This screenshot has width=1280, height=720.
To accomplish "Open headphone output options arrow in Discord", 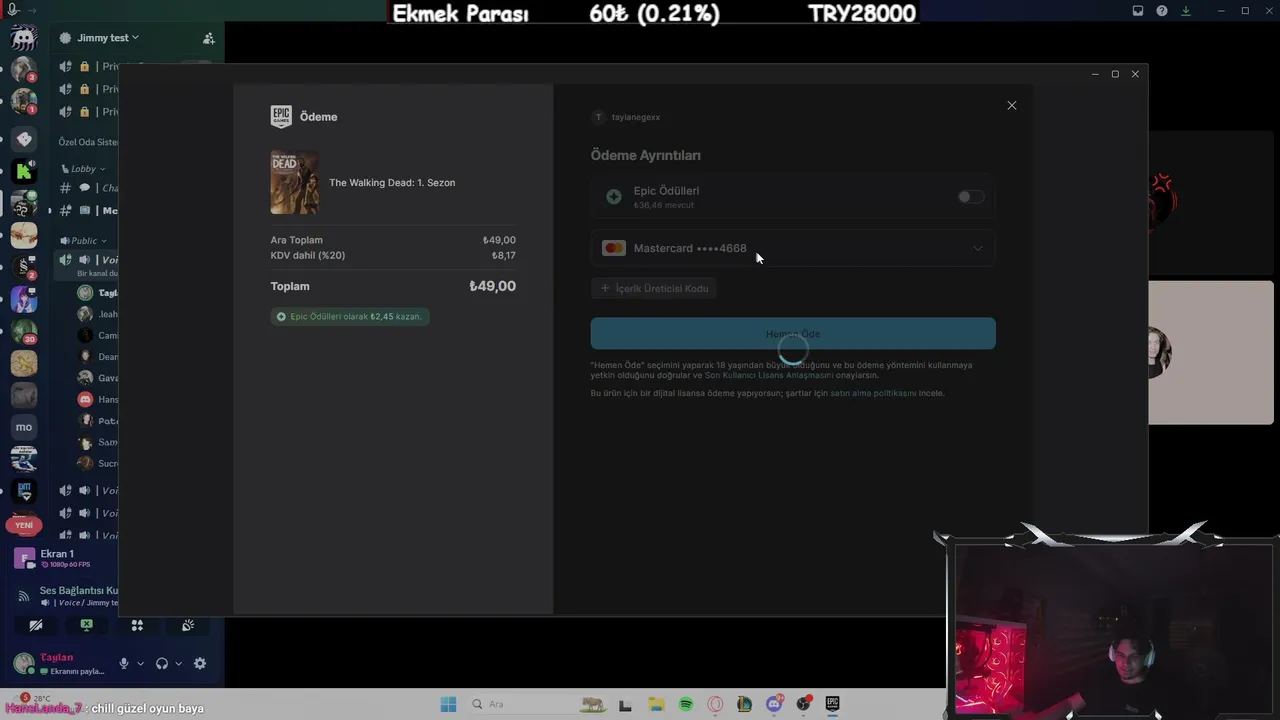I will (179, 663).
